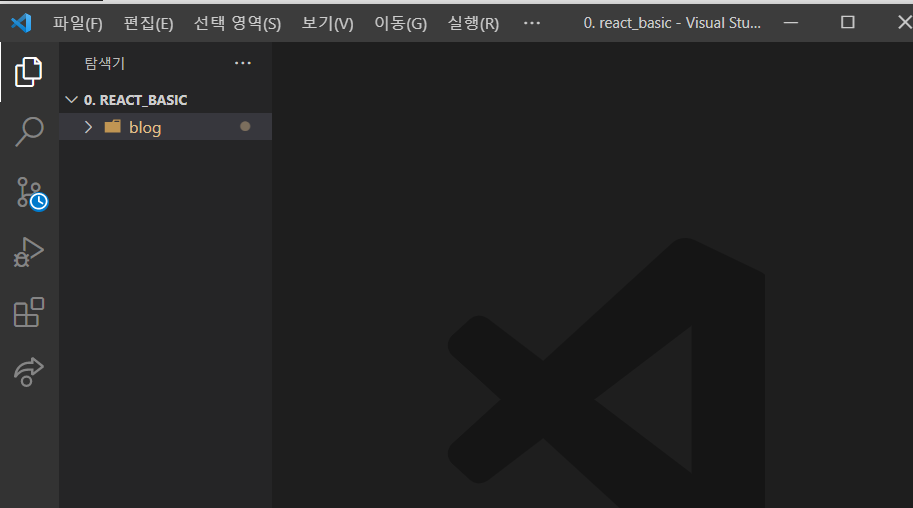Open the Source Control view icon
Screen dimensions: 913x508
(30, 193)
